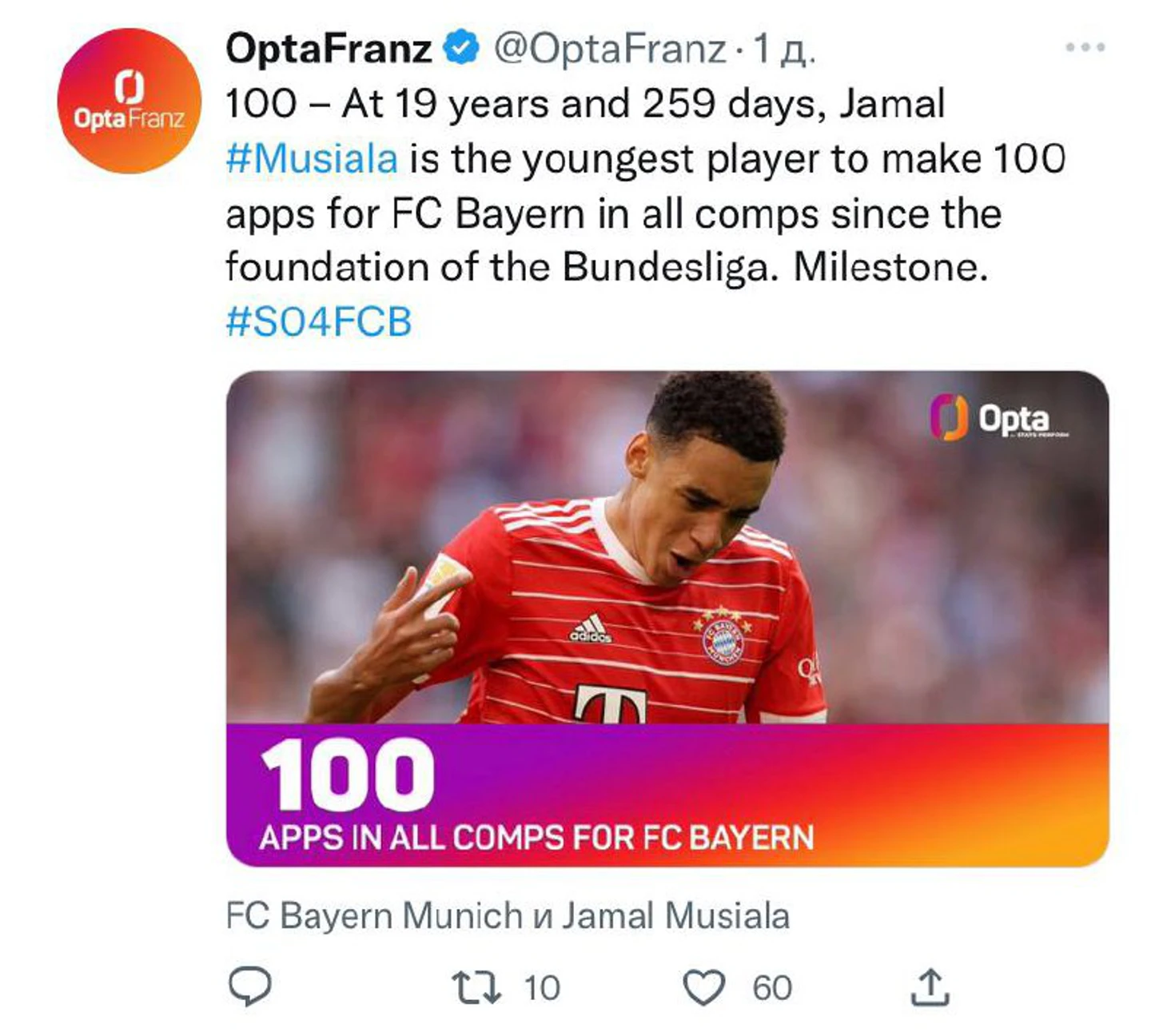Like the tweet with the heart icon
This screenshot has height=1036, width=1167.
point(704,987)
